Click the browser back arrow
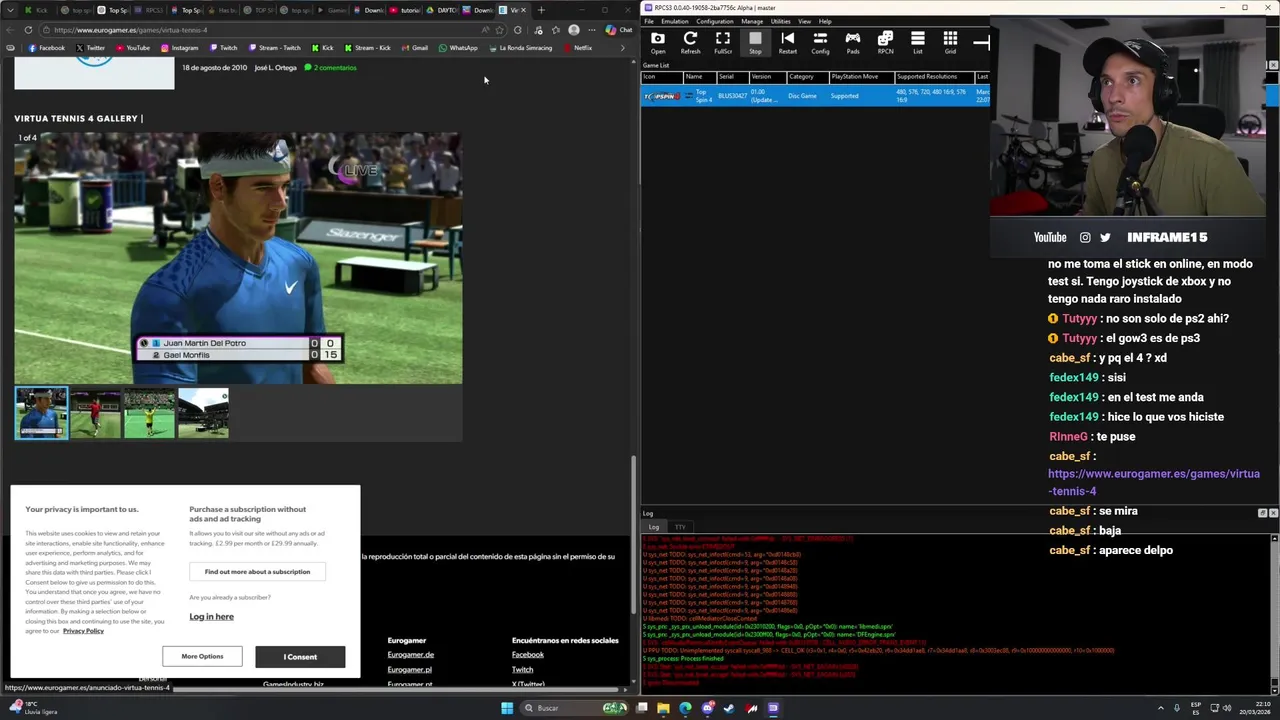1280x720 pixels. point(11,30)
